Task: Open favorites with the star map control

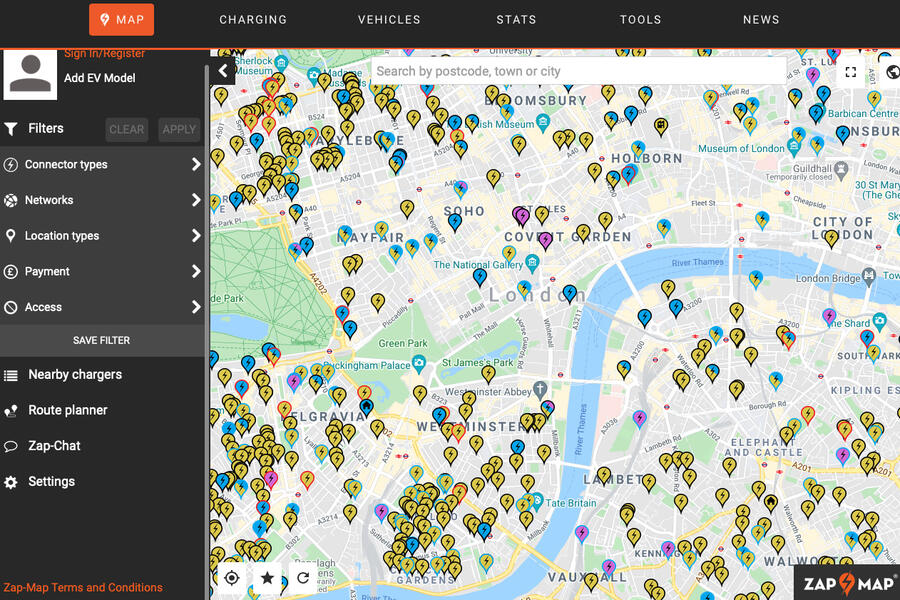Action: click(267, 578)
